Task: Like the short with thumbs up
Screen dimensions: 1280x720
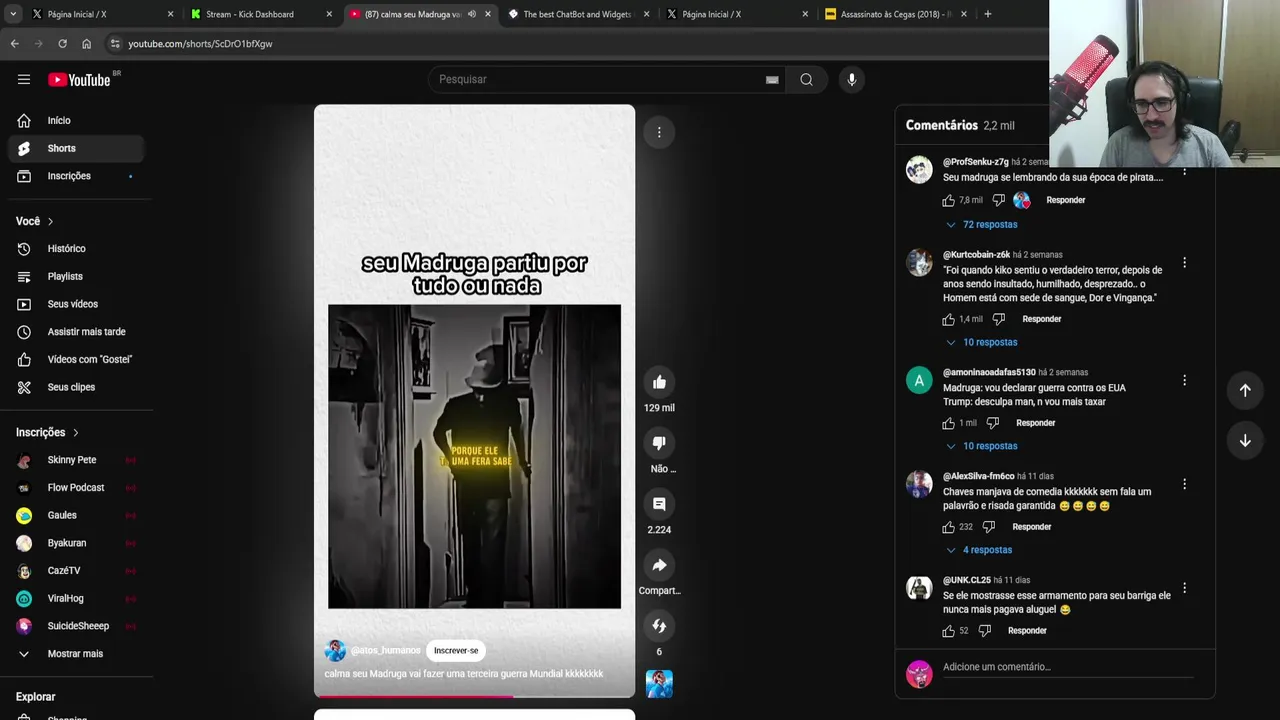Action: (659, 382)
